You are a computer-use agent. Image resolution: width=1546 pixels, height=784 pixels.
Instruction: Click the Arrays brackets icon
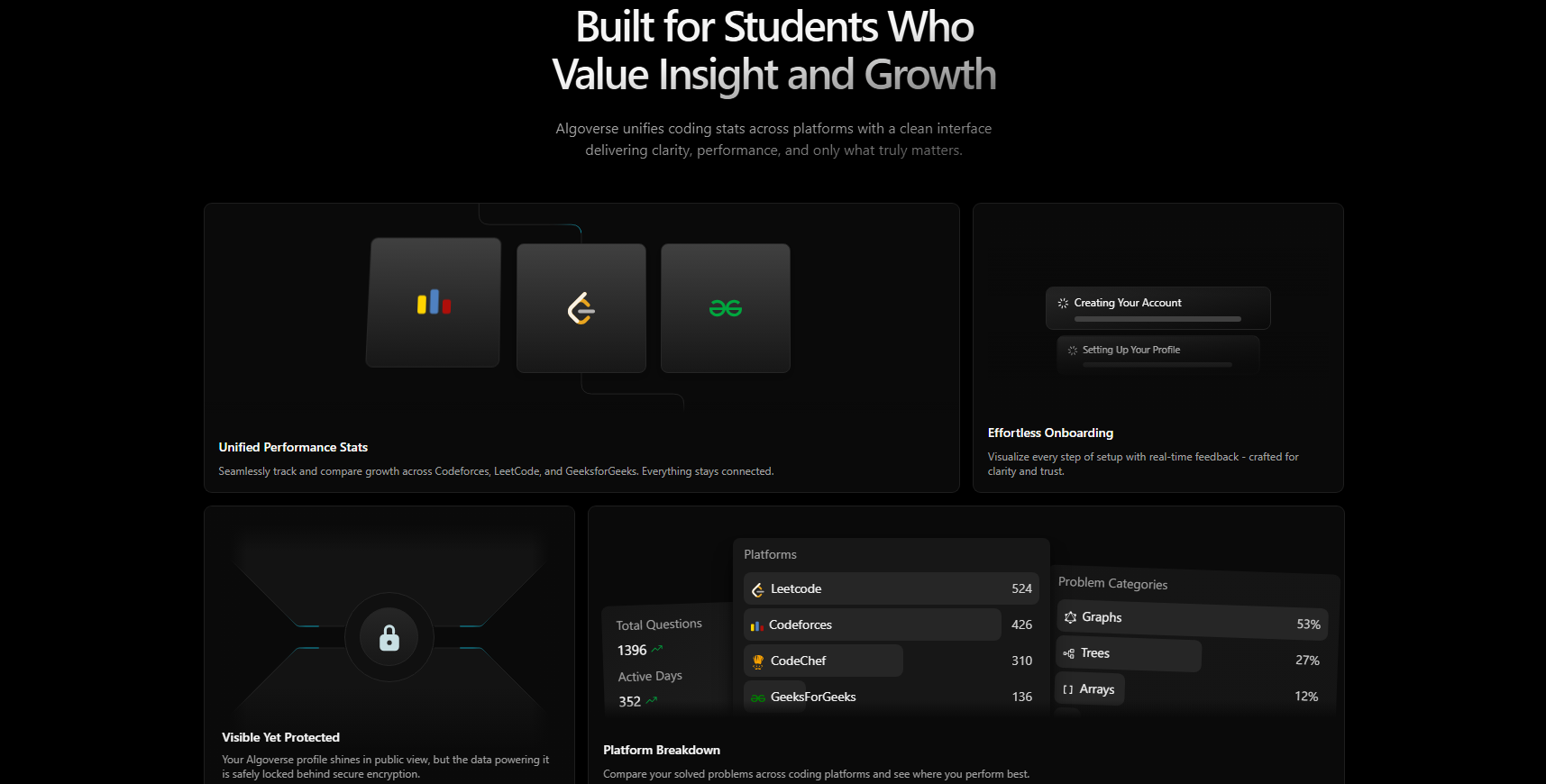pyautogui.click(x=1068, y=689)
